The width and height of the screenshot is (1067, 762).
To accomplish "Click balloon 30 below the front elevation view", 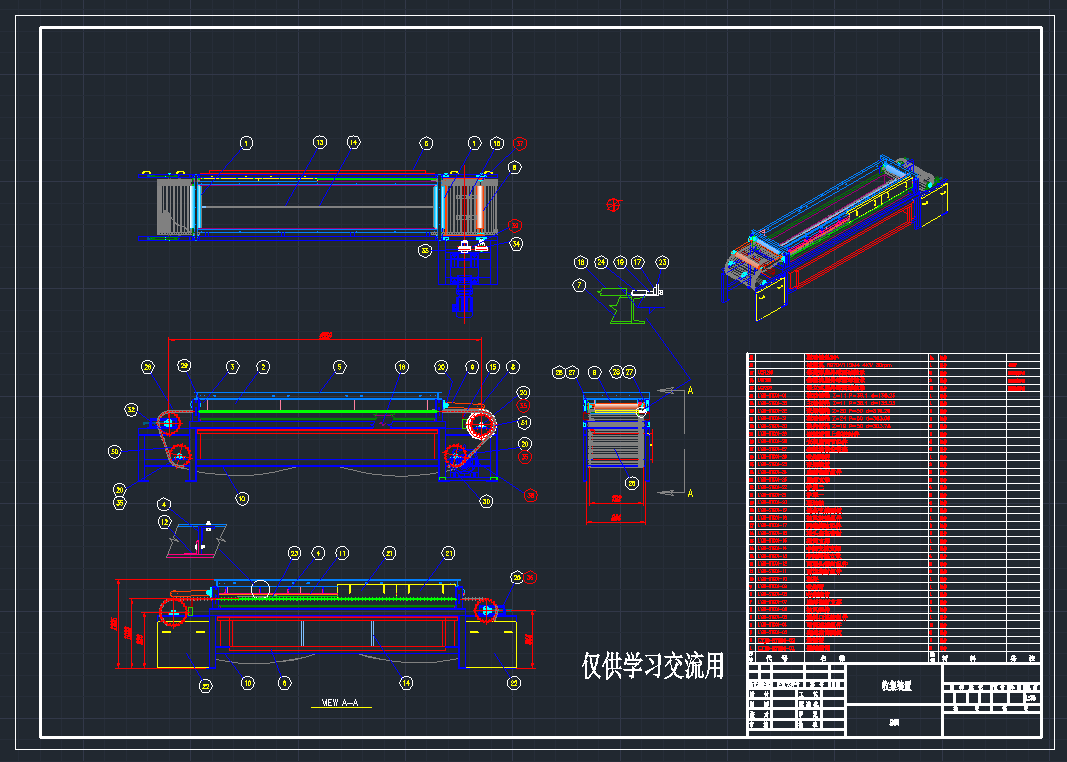I will [x=485, y=500].
